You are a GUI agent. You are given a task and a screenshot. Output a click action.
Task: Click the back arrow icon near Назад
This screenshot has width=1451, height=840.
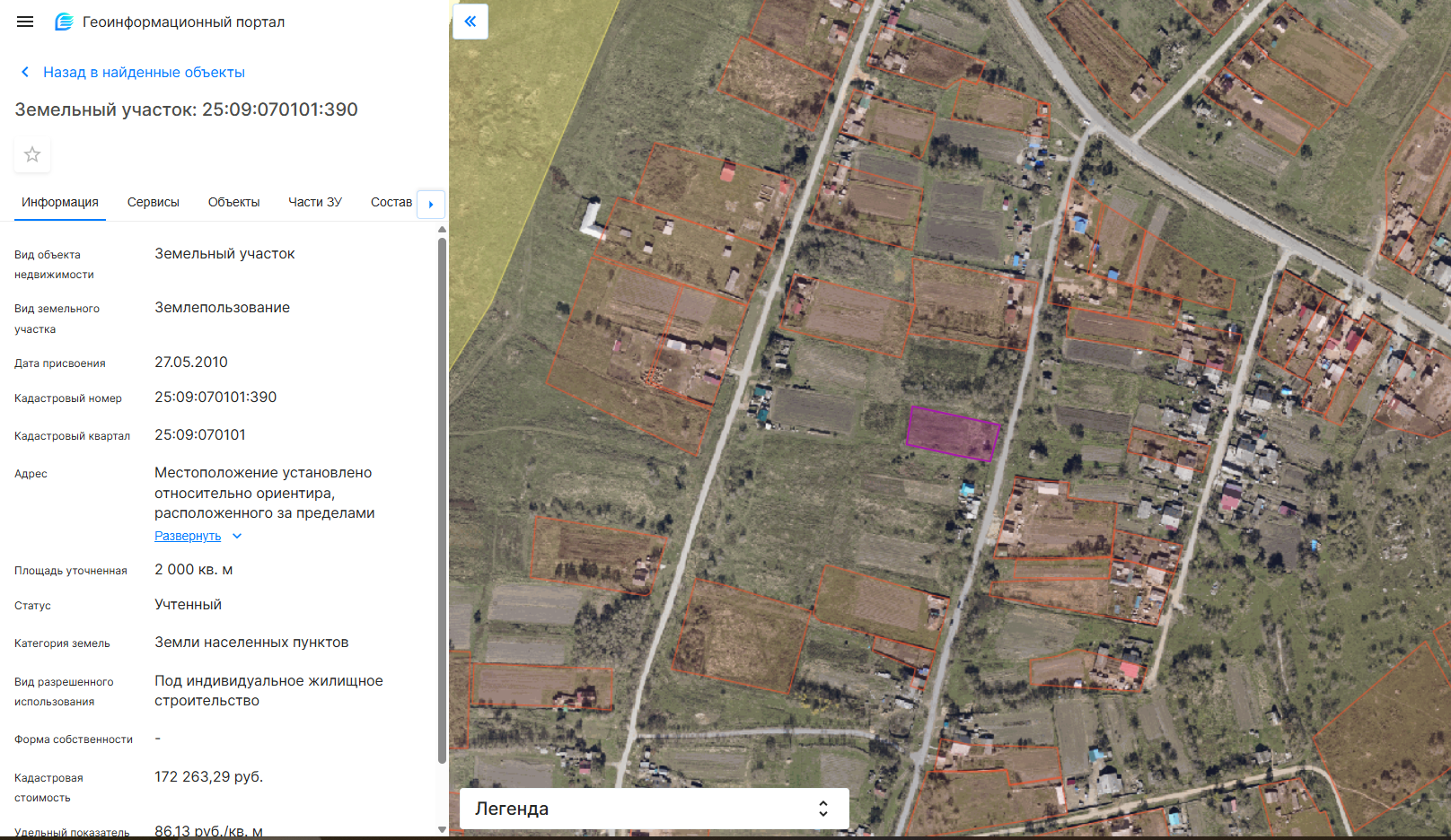[25, 72]
